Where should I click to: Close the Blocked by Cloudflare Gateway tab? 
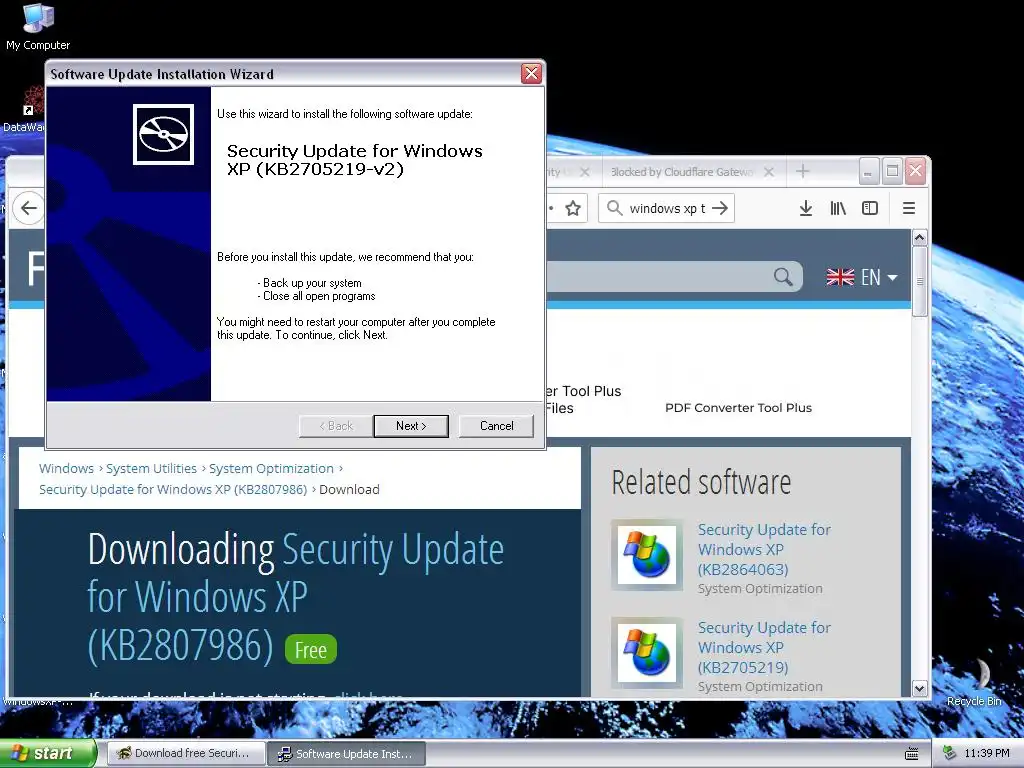point(769,172)
